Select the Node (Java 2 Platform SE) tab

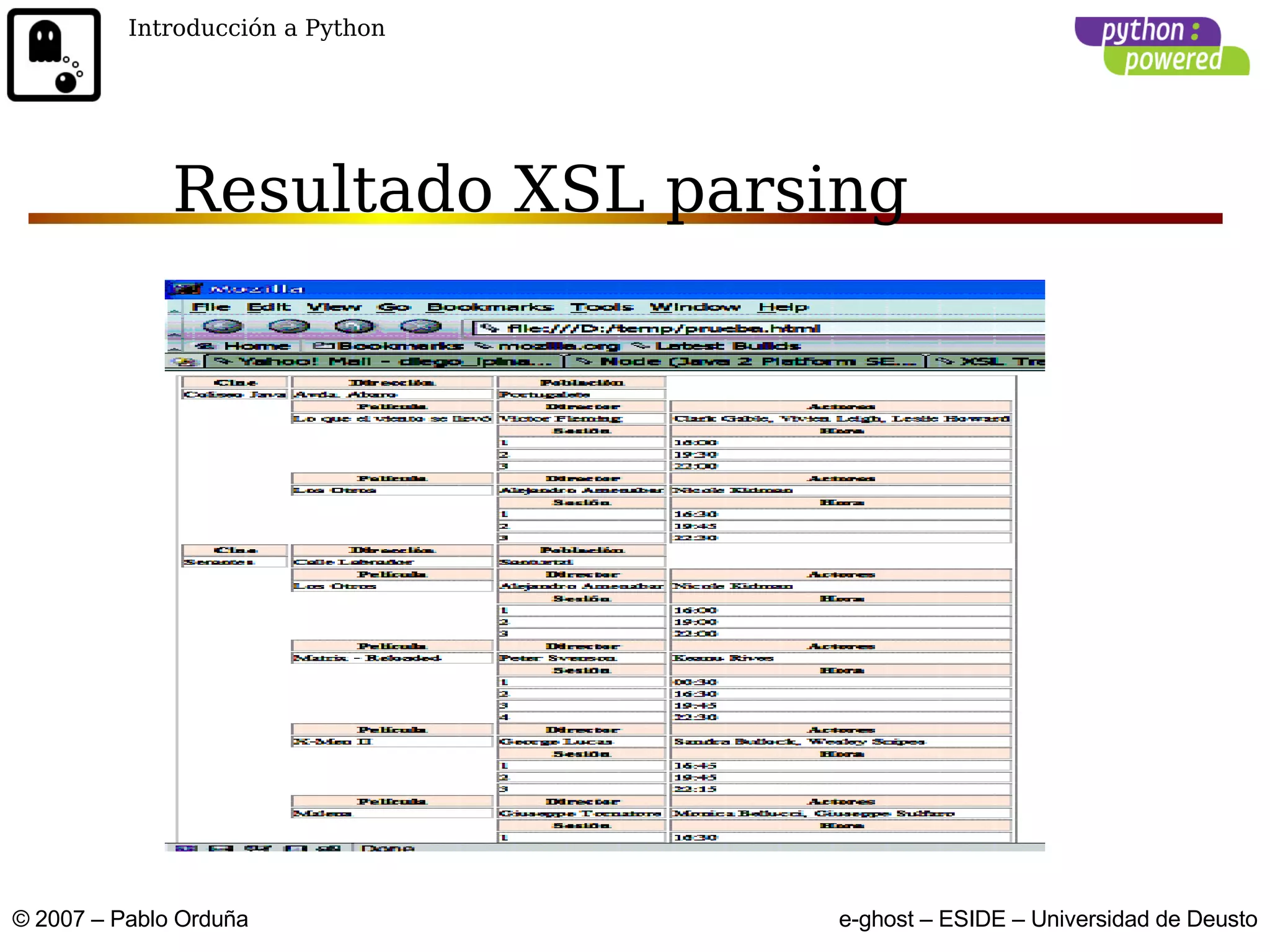click(x=744, y=361)
